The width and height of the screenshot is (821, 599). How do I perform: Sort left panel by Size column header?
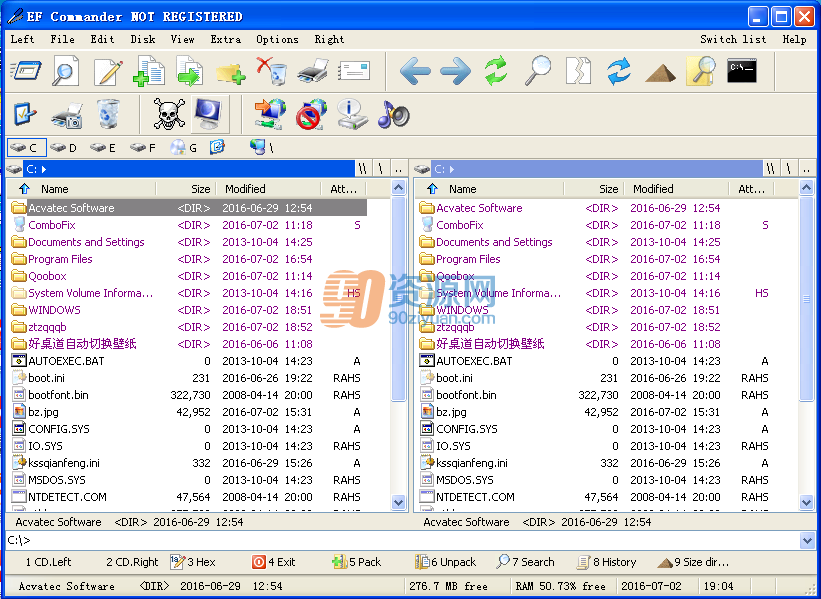[185, 189]
